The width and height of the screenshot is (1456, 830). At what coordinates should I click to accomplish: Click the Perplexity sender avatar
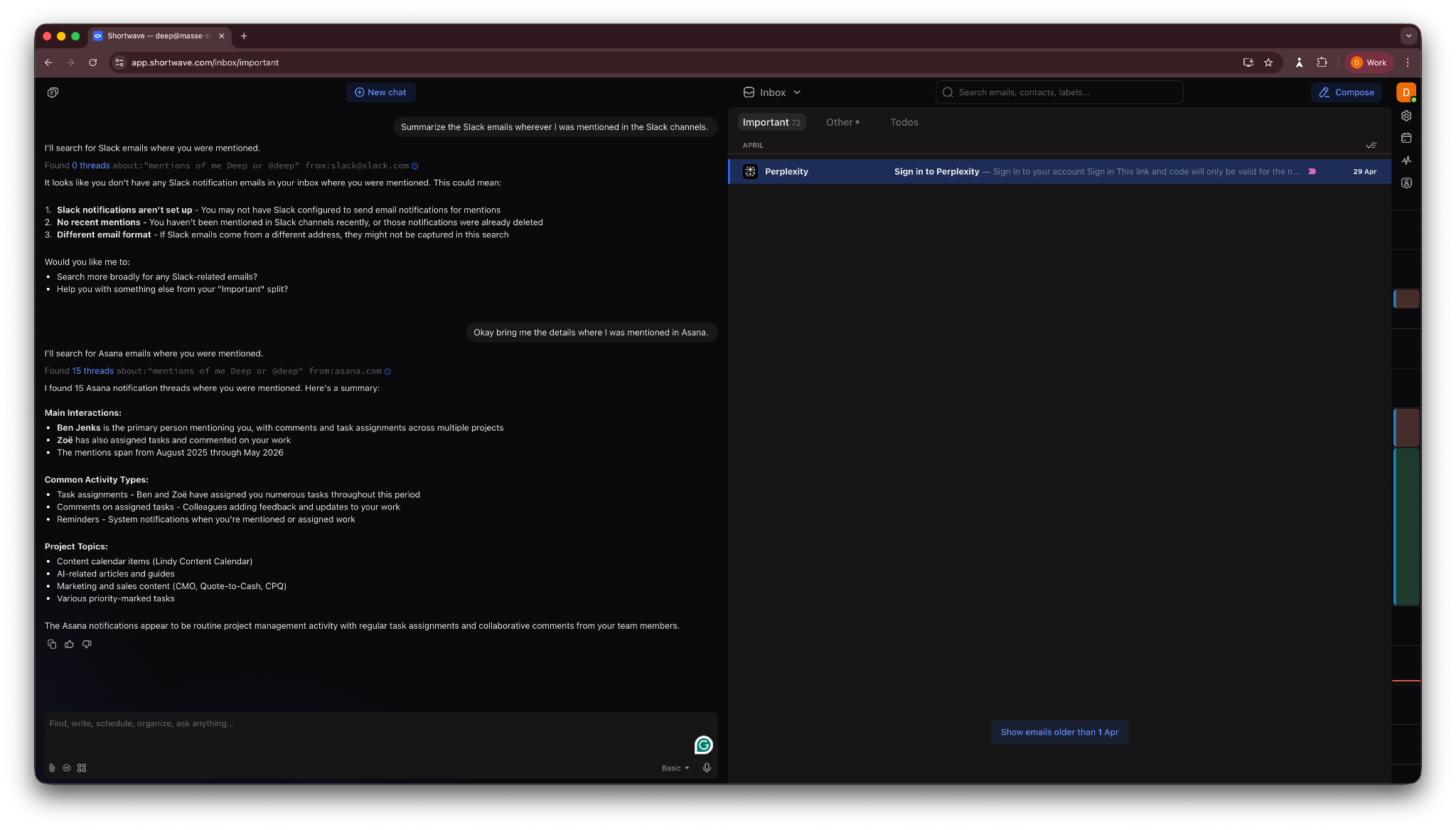(750, 171)
